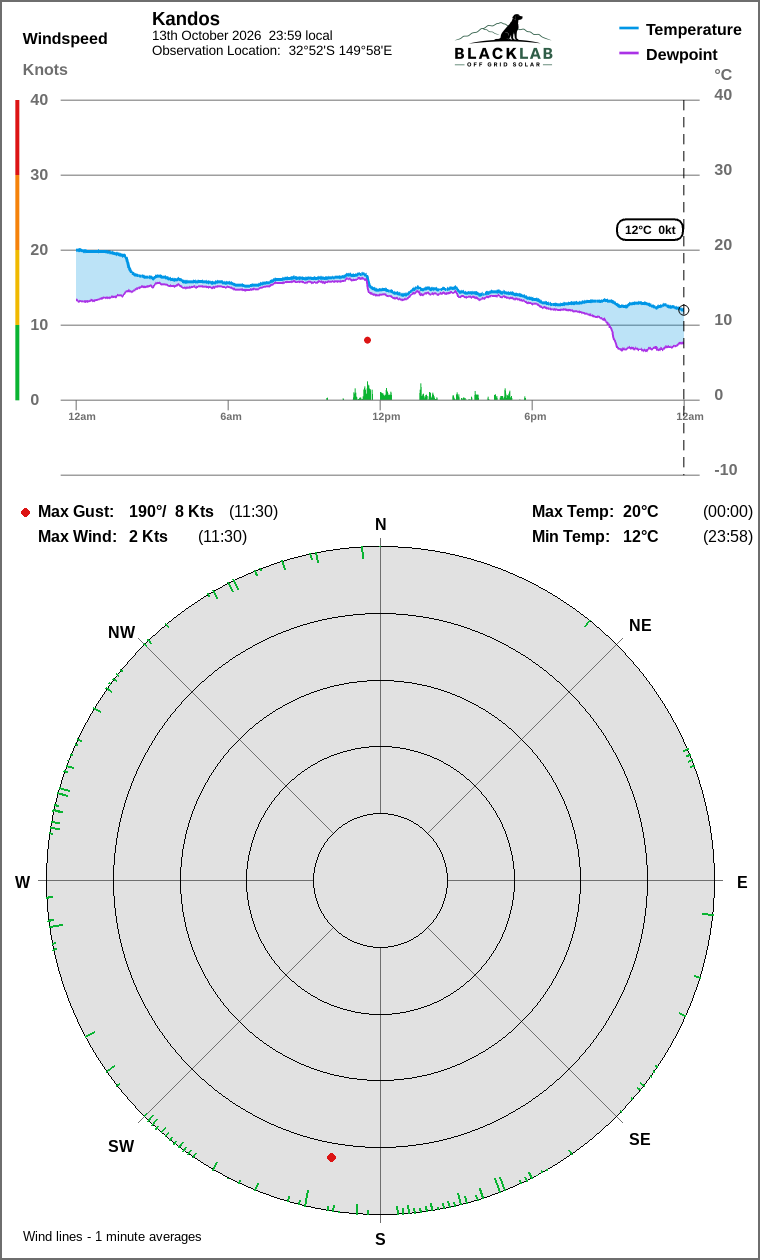Image resolution: width=760 pixels, height=1260 pixels.
Task: Click the Windspeed heading
Action: (65, 39)
